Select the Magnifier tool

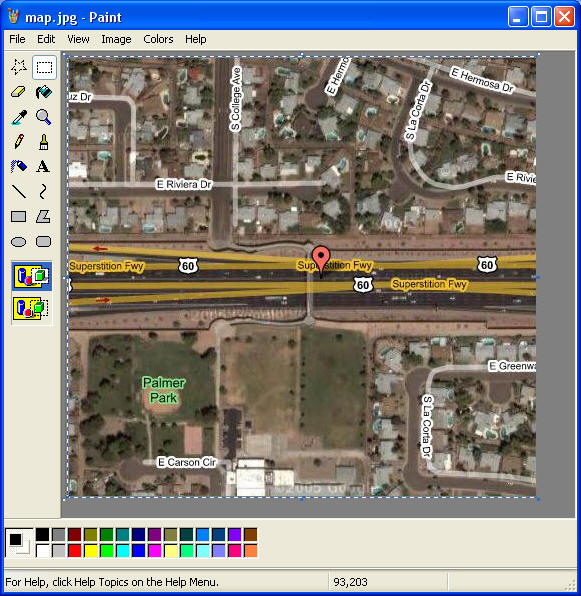point(44,117)
